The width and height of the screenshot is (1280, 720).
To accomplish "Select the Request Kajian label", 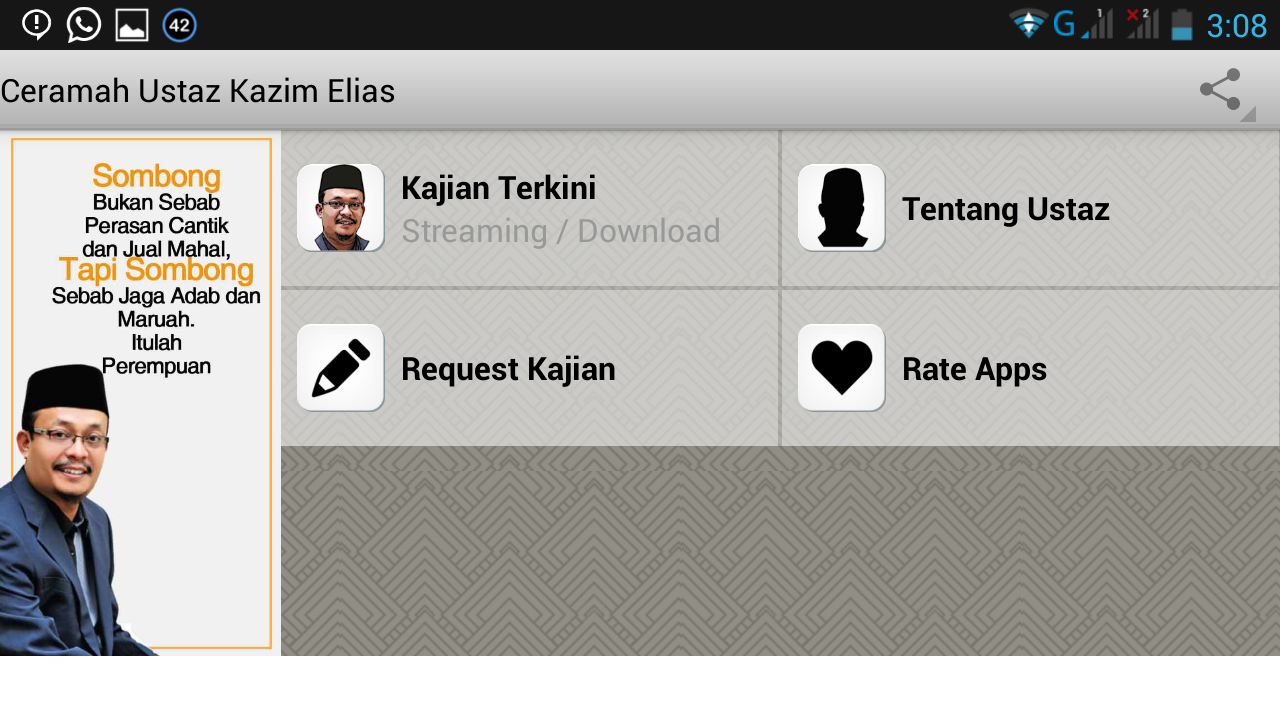I will coord(508,369).
